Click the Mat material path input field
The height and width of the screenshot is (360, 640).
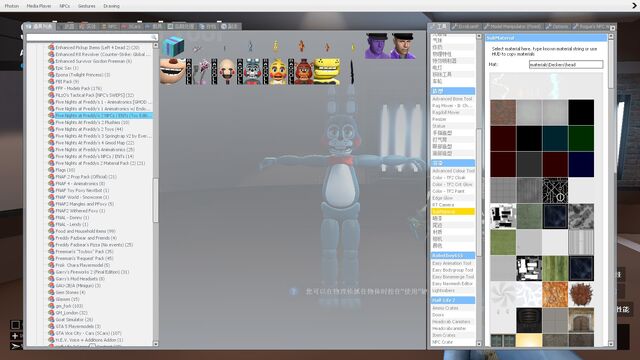click(x=566, y=64)
